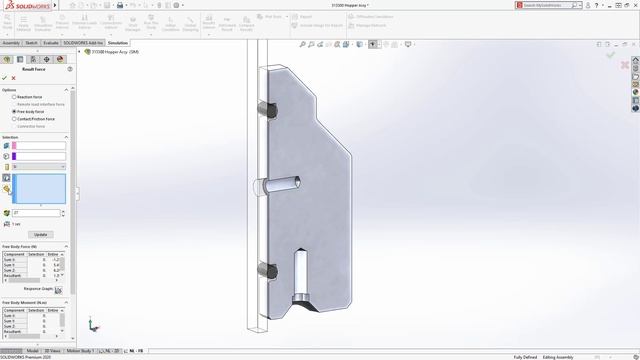Open the help question mark in title bar
640x360 pixels.
coord(597,5)
